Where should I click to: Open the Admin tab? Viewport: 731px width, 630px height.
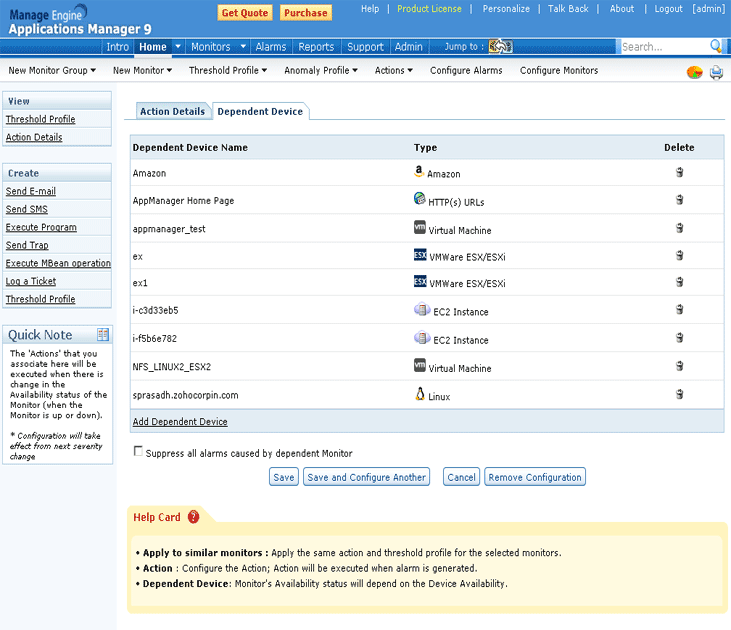[408, 47]
